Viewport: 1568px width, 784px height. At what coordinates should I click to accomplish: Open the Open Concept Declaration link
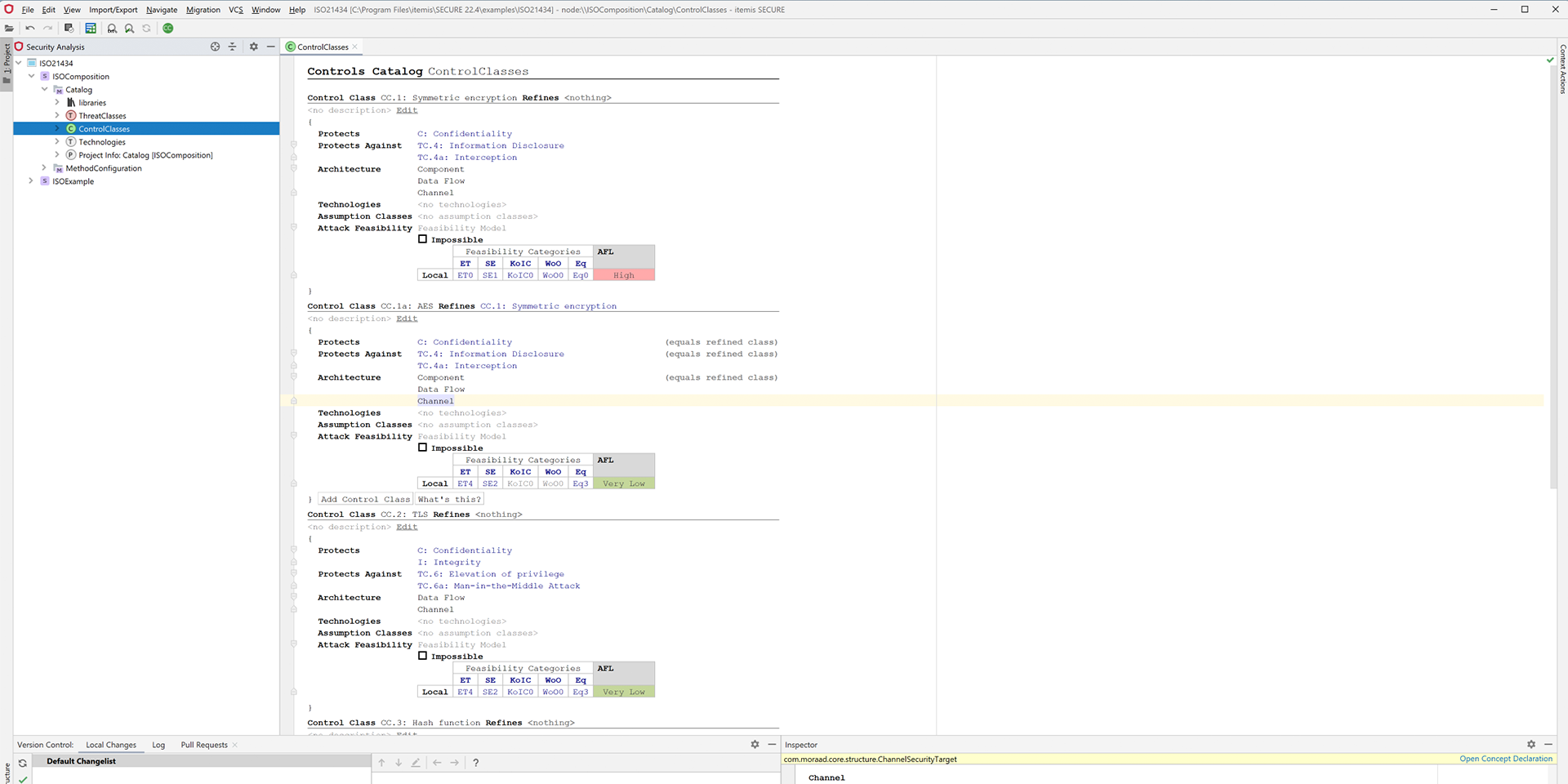(1505, 759)
